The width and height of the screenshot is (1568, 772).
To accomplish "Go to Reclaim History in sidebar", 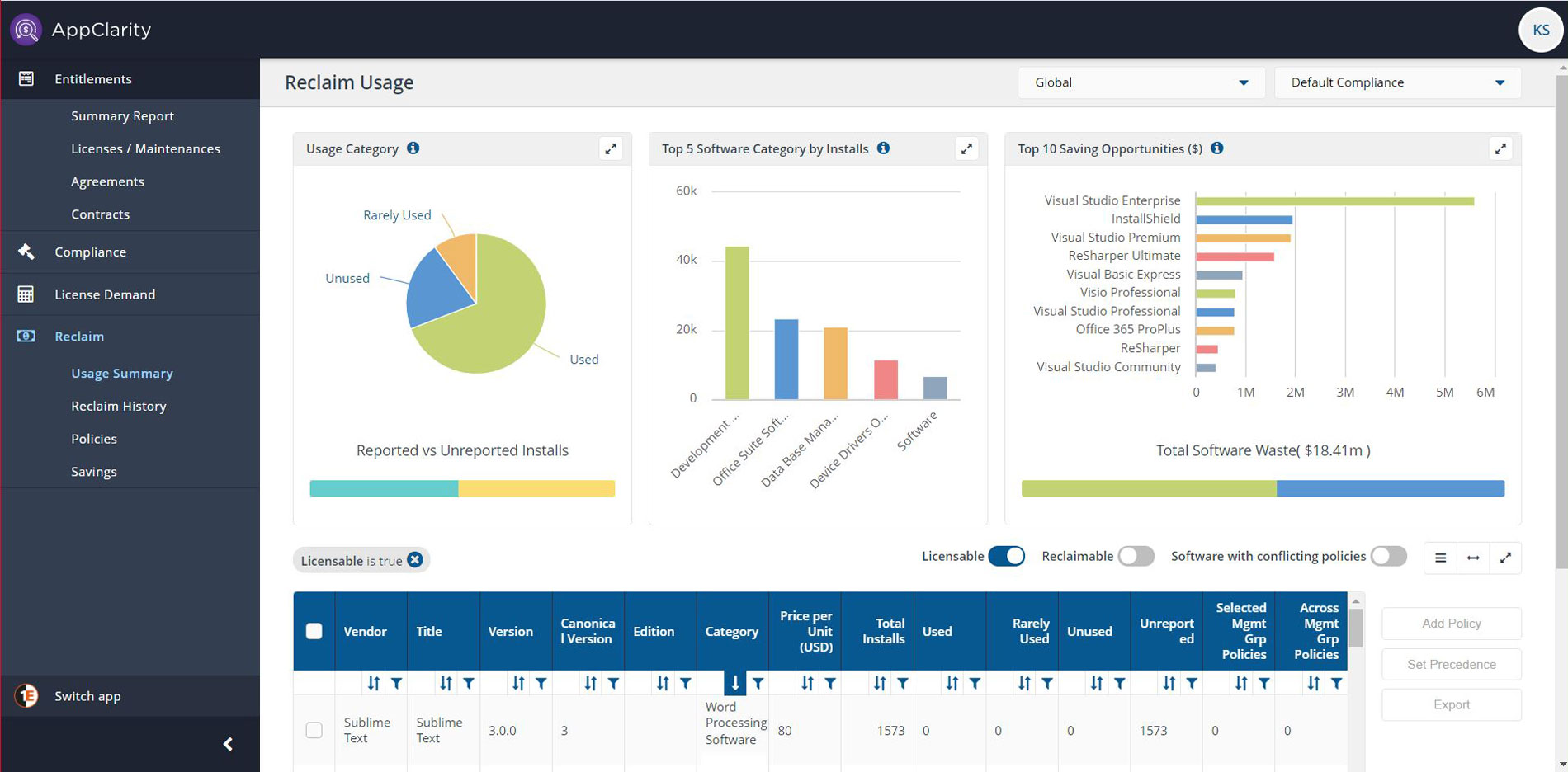I will (119, 407).
